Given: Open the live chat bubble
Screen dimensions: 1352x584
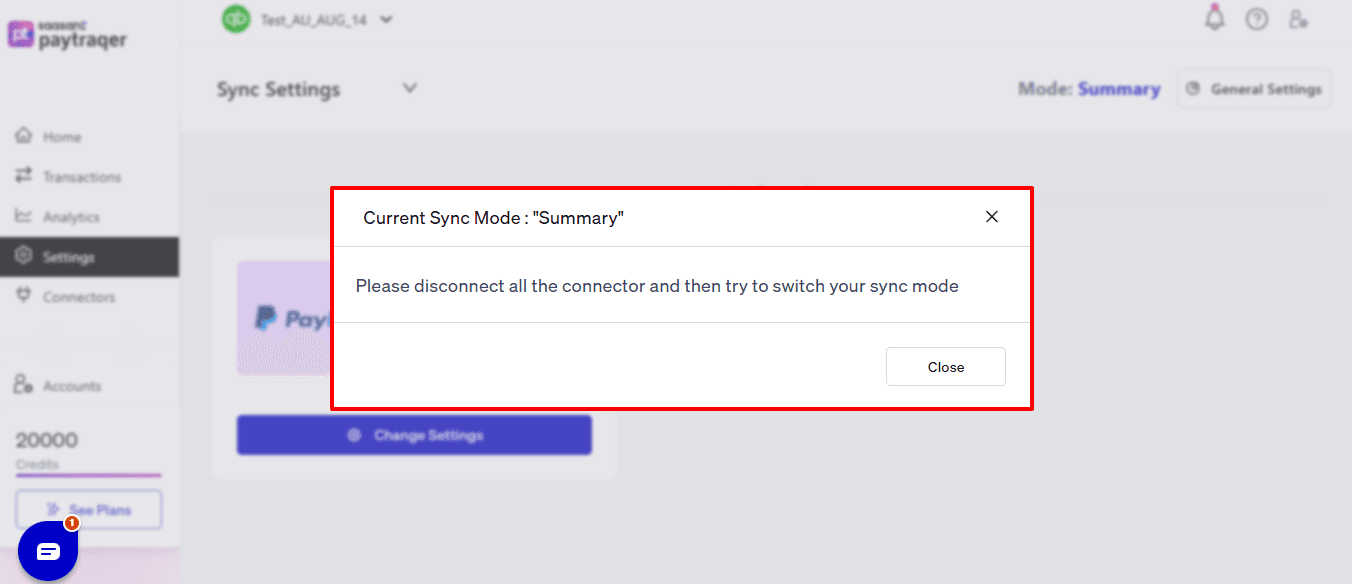Looking at the screenshot, I should click(x=47, y=550).
